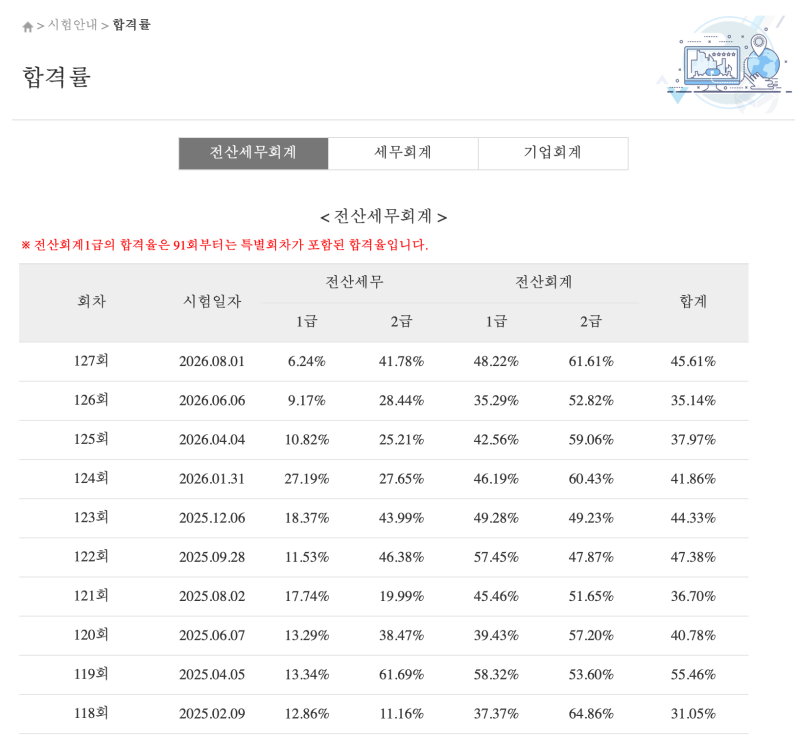Screen dimensions: 800x739
Task: Click the 36.70% total cell
Action: tap(693, 597)
